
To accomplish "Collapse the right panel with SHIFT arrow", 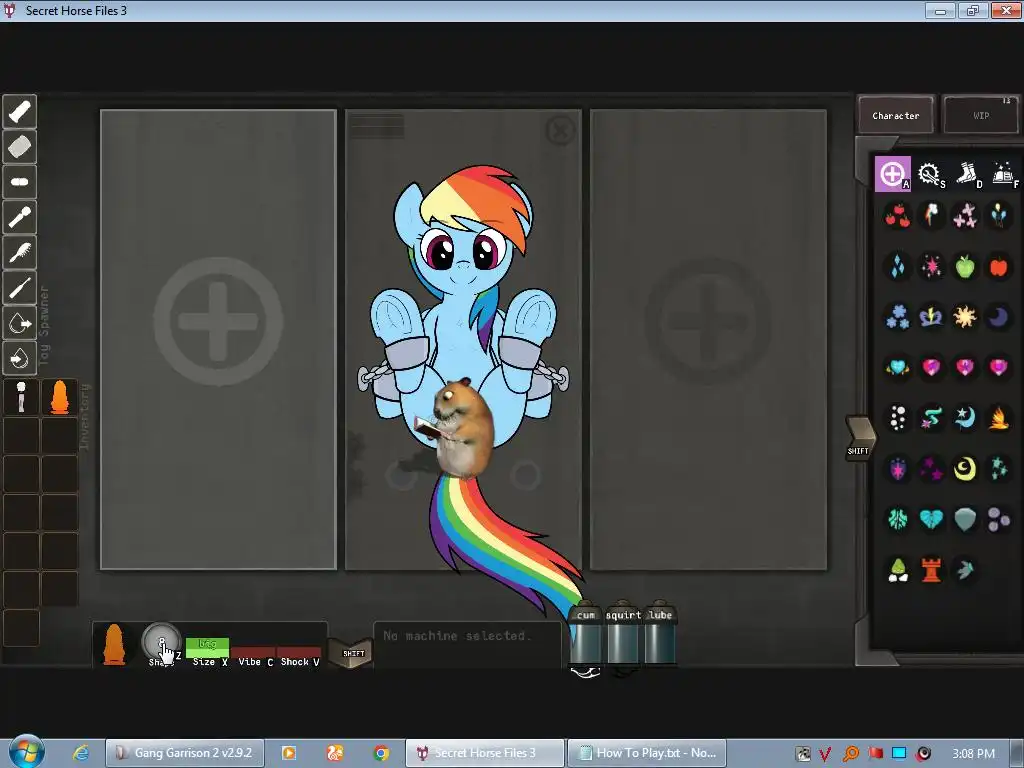I will coord(860,438).
